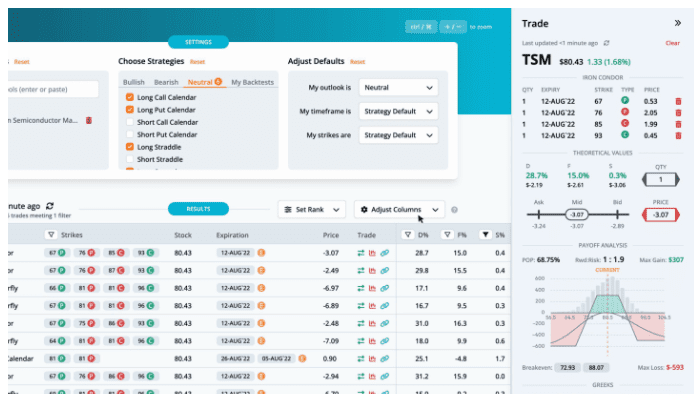The width and height of the screenshot is (698, 416).
Task: Check the Short Straddle strategy
Action: [x=130, y=159]
